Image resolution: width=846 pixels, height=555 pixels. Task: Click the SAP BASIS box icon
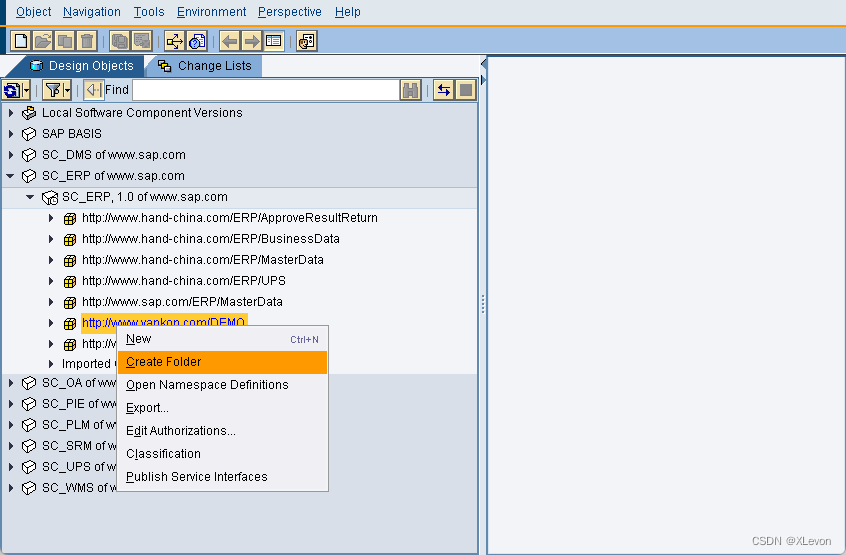pos(29,134)
